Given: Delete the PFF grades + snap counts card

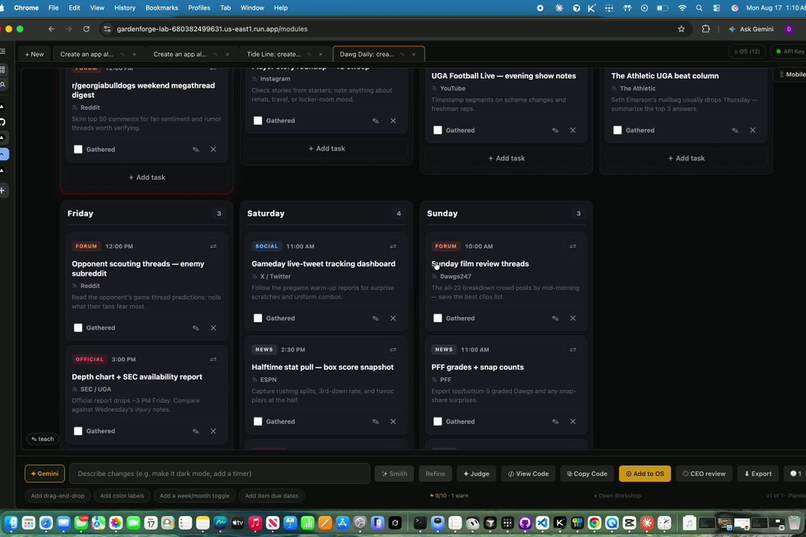Looking at the screenshot, I should [573, 422].
